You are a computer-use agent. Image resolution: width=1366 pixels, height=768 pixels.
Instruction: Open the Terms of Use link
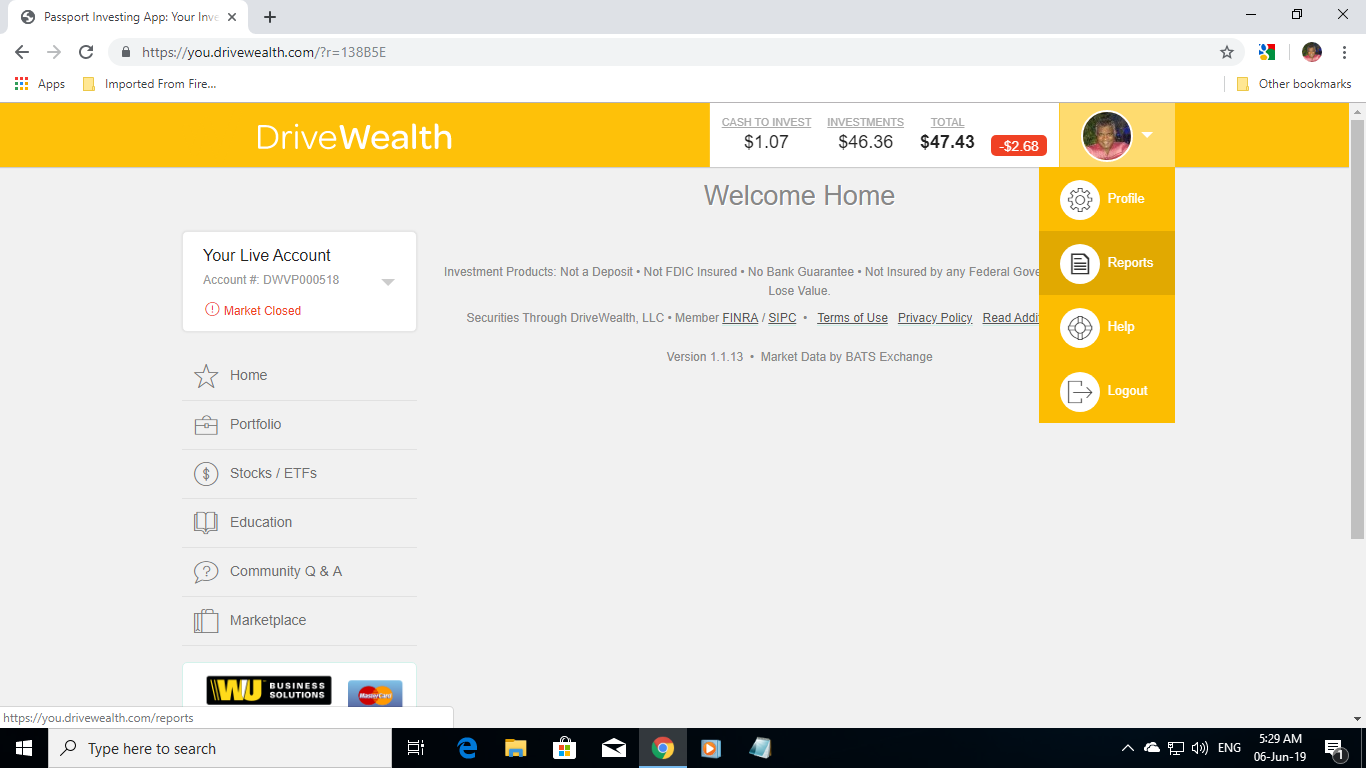pyautogui.click(x=852, y=318)
